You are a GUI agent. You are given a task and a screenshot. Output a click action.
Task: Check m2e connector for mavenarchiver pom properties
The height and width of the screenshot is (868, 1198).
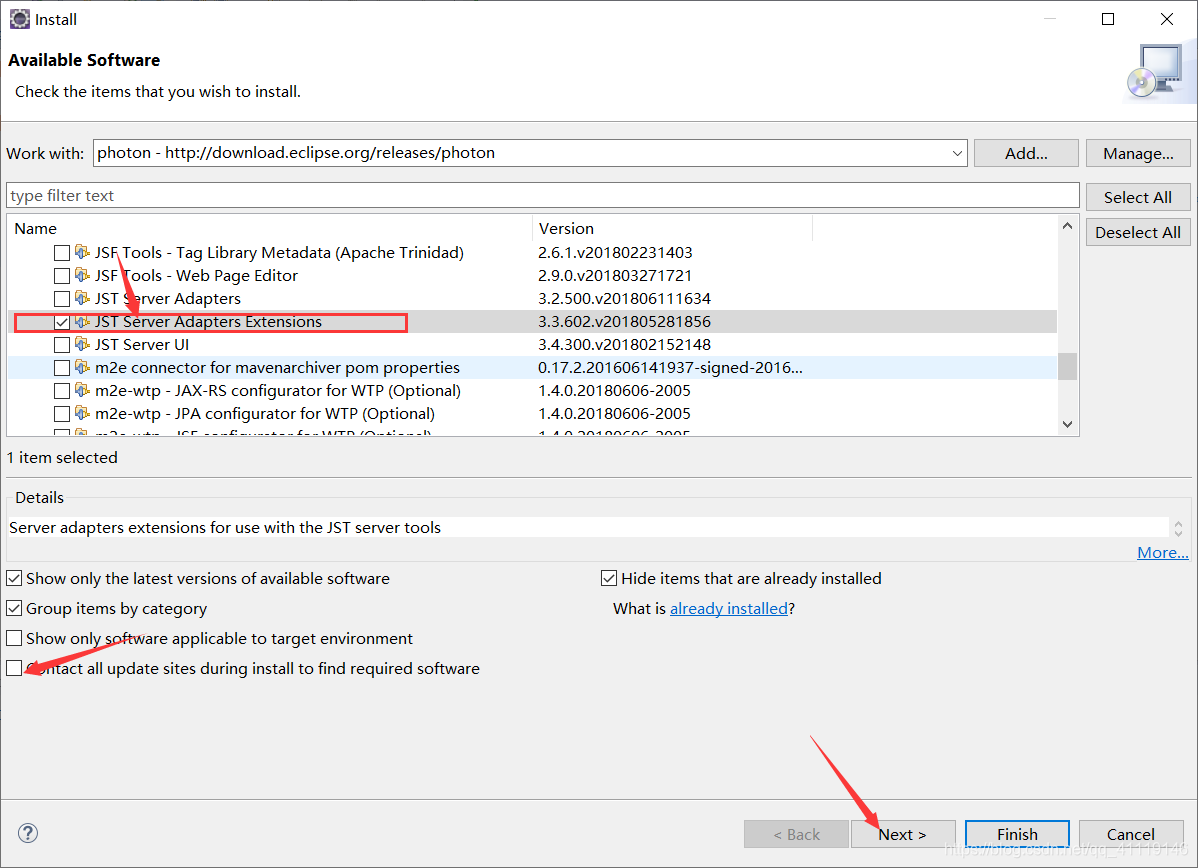click(x=62, y=368)
